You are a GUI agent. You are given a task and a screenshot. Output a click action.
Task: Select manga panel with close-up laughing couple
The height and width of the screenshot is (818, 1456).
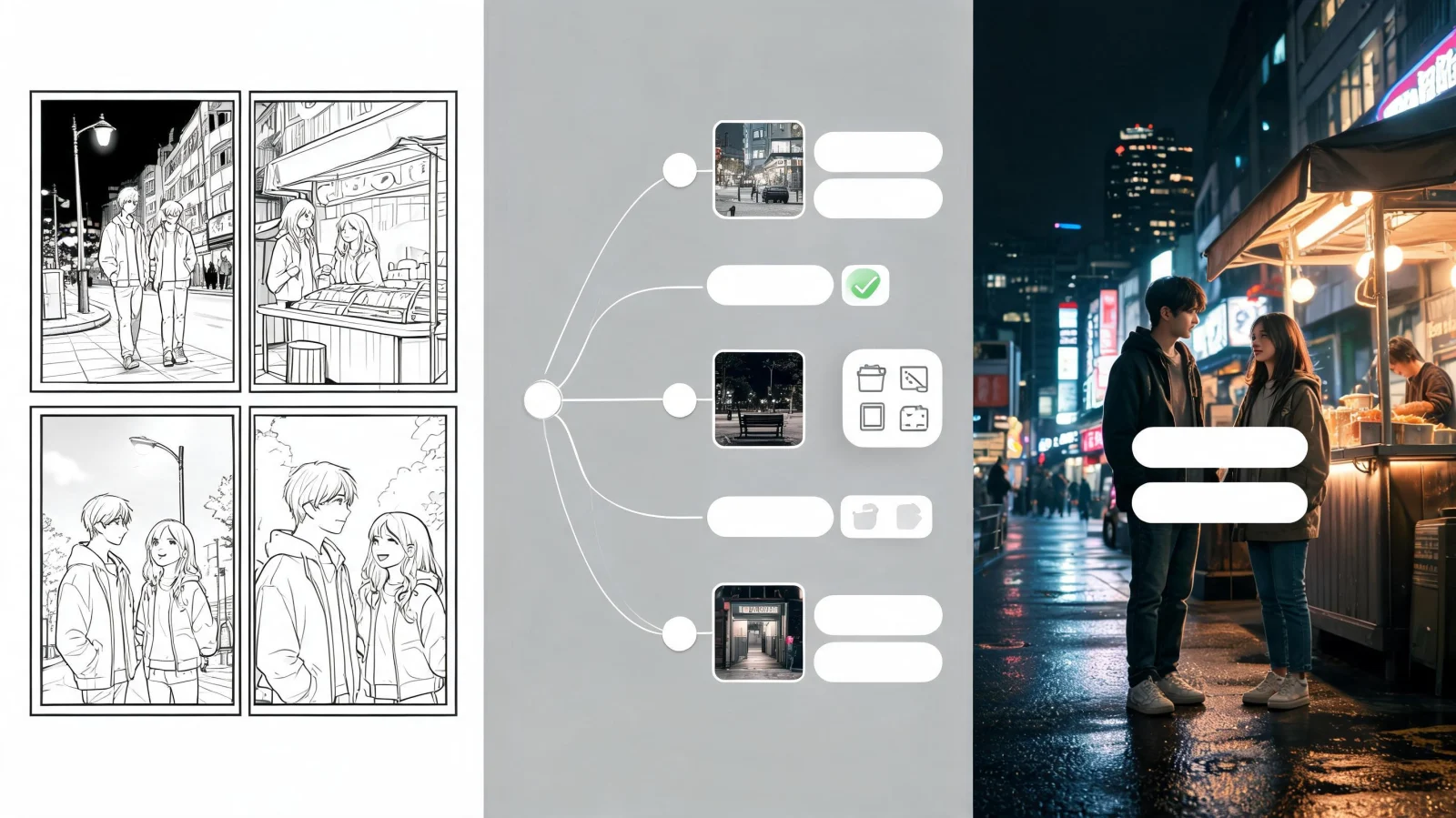point(353,560)
